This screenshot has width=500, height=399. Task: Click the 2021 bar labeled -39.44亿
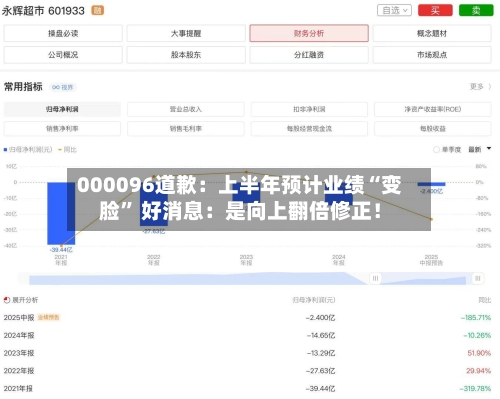(61, 213)
